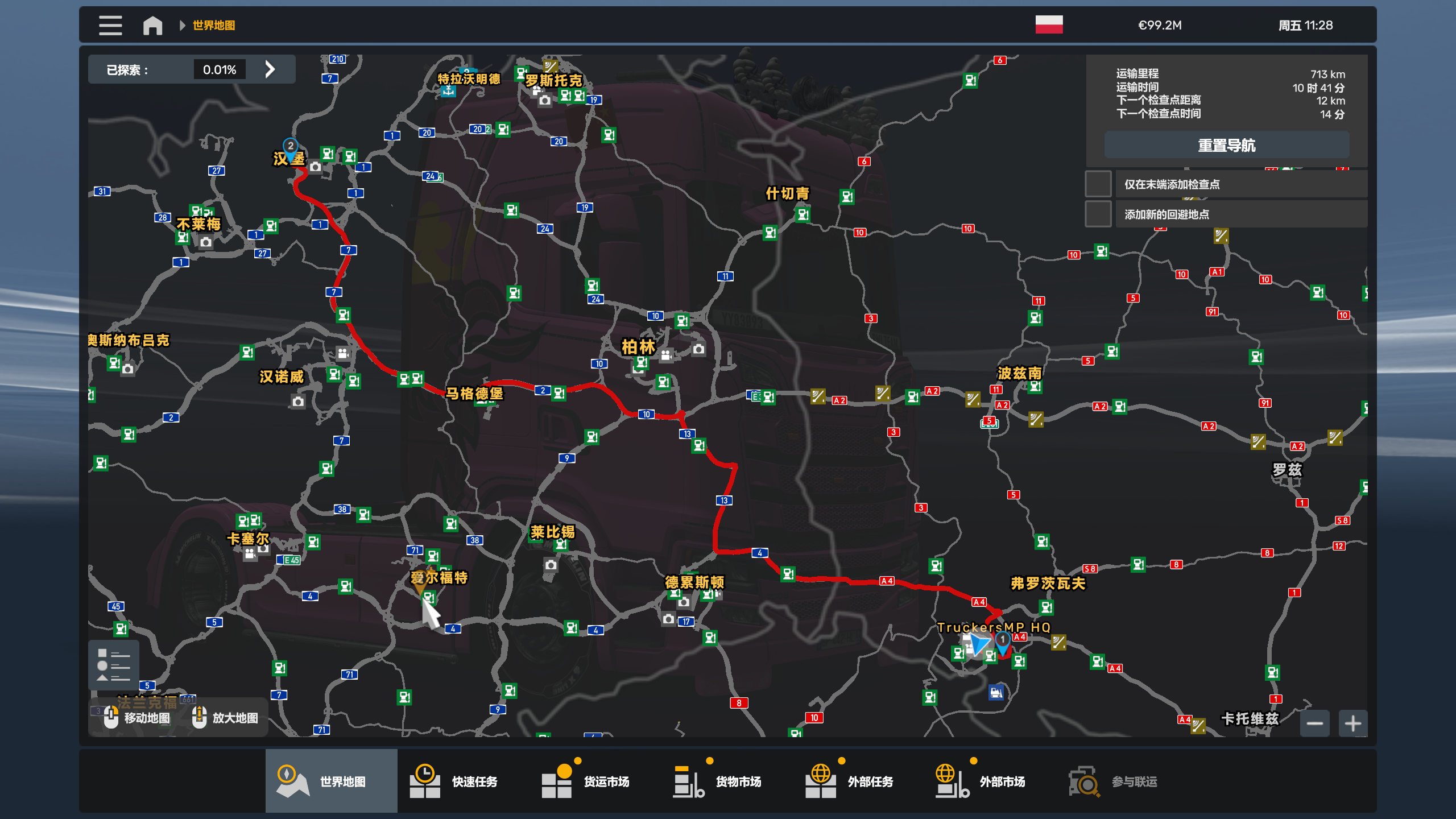Click the gas station icon below 波兹南

point(1035,386)
